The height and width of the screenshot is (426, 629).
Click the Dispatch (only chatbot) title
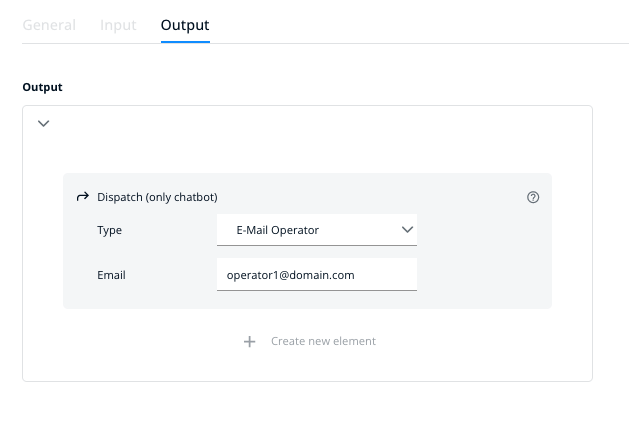[x=157, y=197]
